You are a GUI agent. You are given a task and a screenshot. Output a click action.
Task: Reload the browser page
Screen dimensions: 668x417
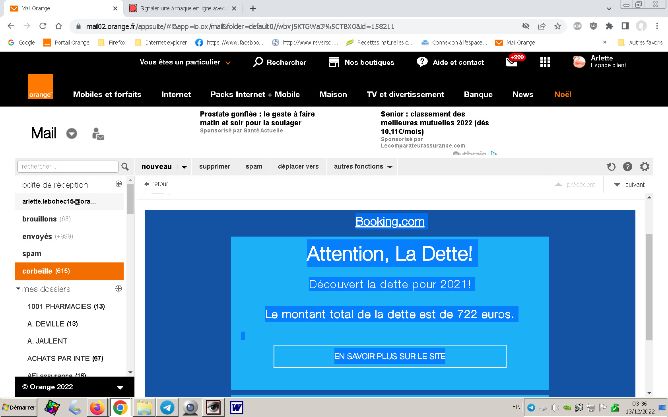click(43, 26)
